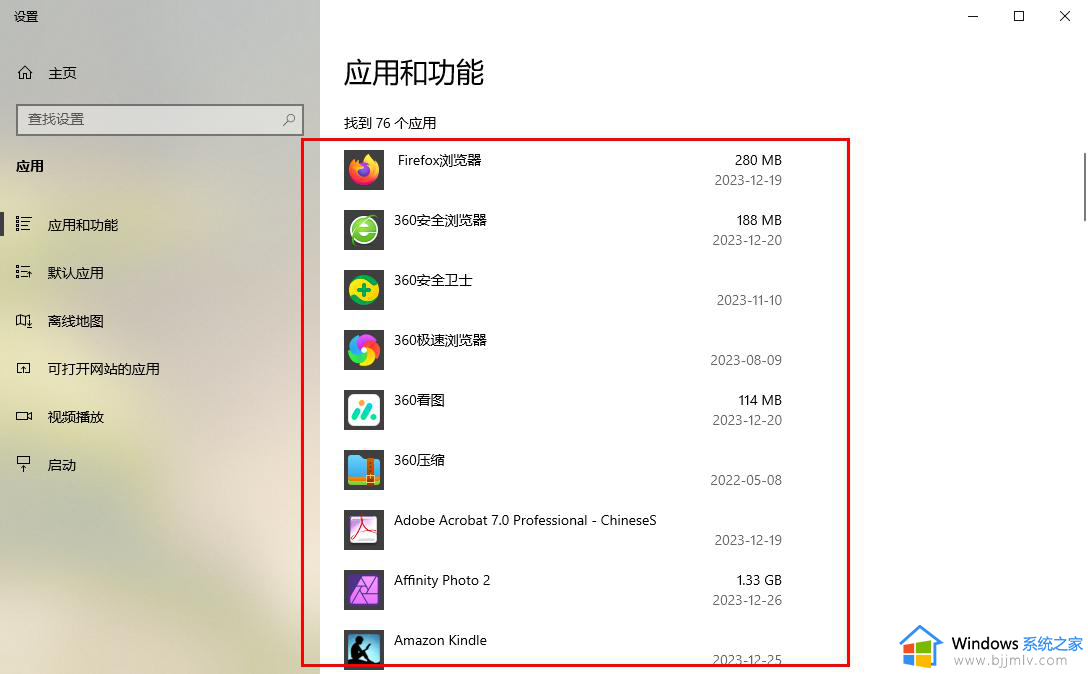Click the Amazon Kindle app icon
The image size is (1088, 674).
[x=364, y=650]
